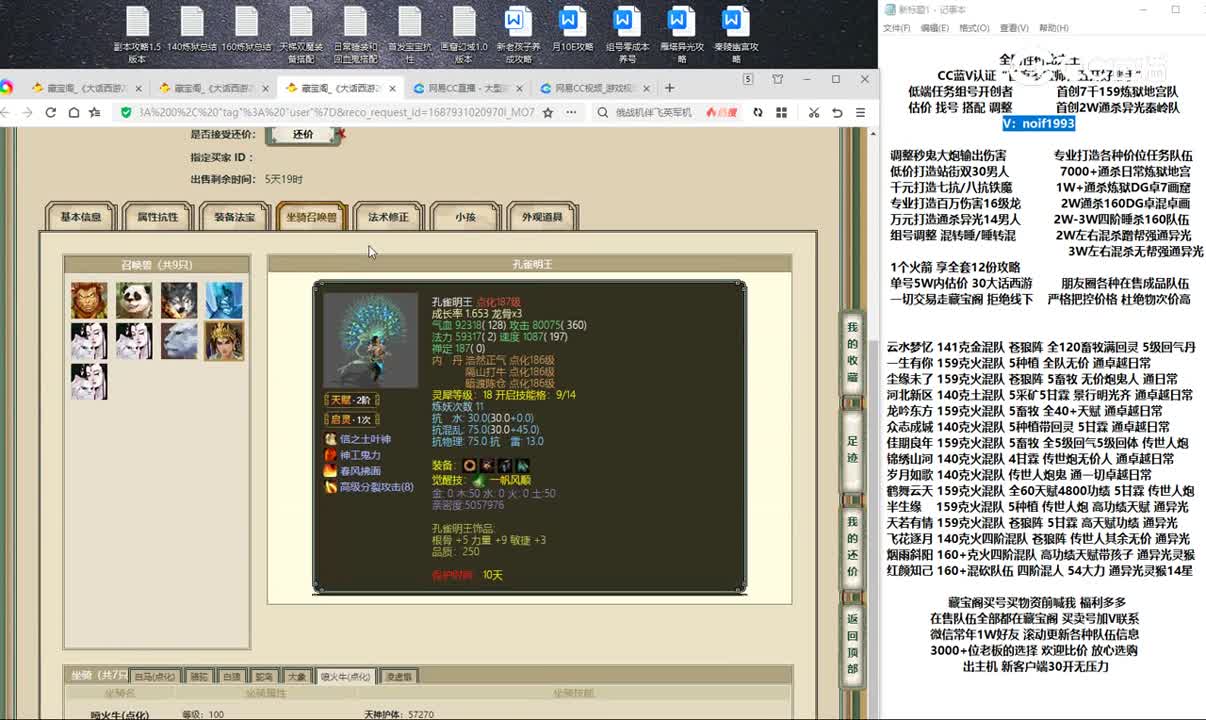Select the crowned 孔雀明王 summon portrait
This screenshot has height=720, width=1206.
point(224,341)
